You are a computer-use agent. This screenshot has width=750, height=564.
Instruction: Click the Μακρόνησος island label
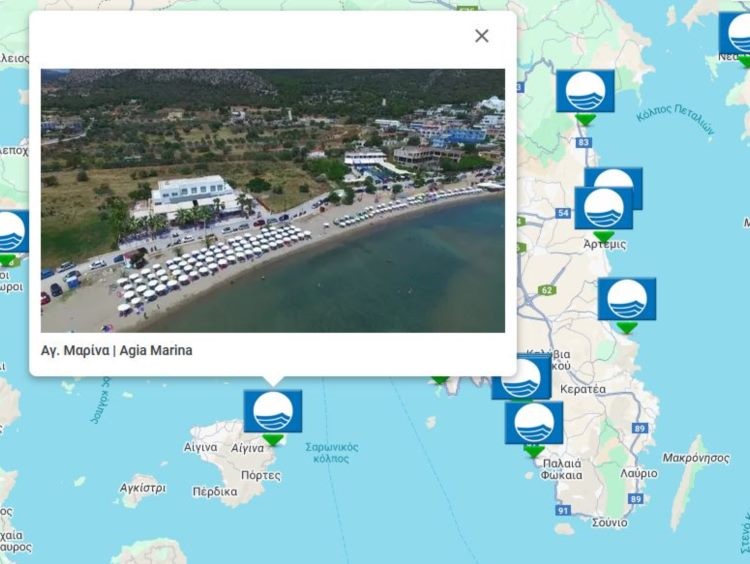point(695,458)
